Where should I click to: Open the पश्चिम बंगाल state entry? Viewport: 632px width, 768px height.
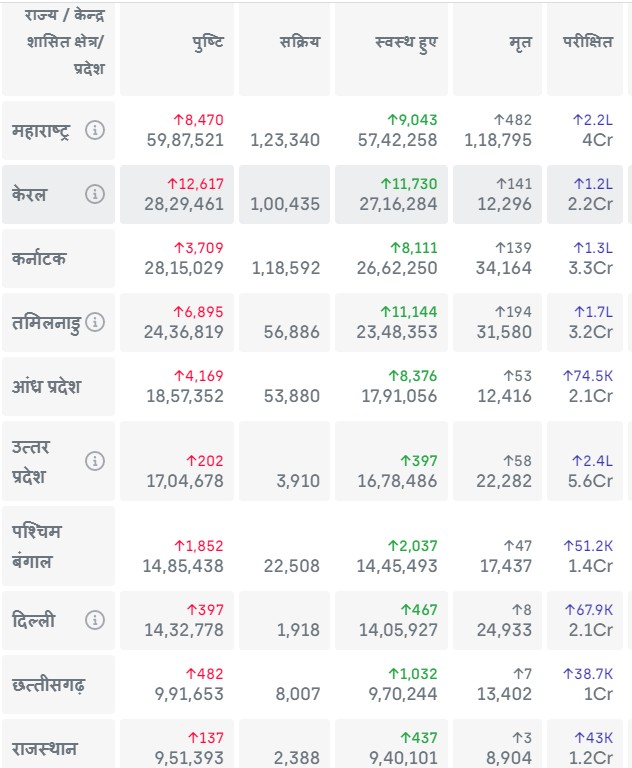38,546
